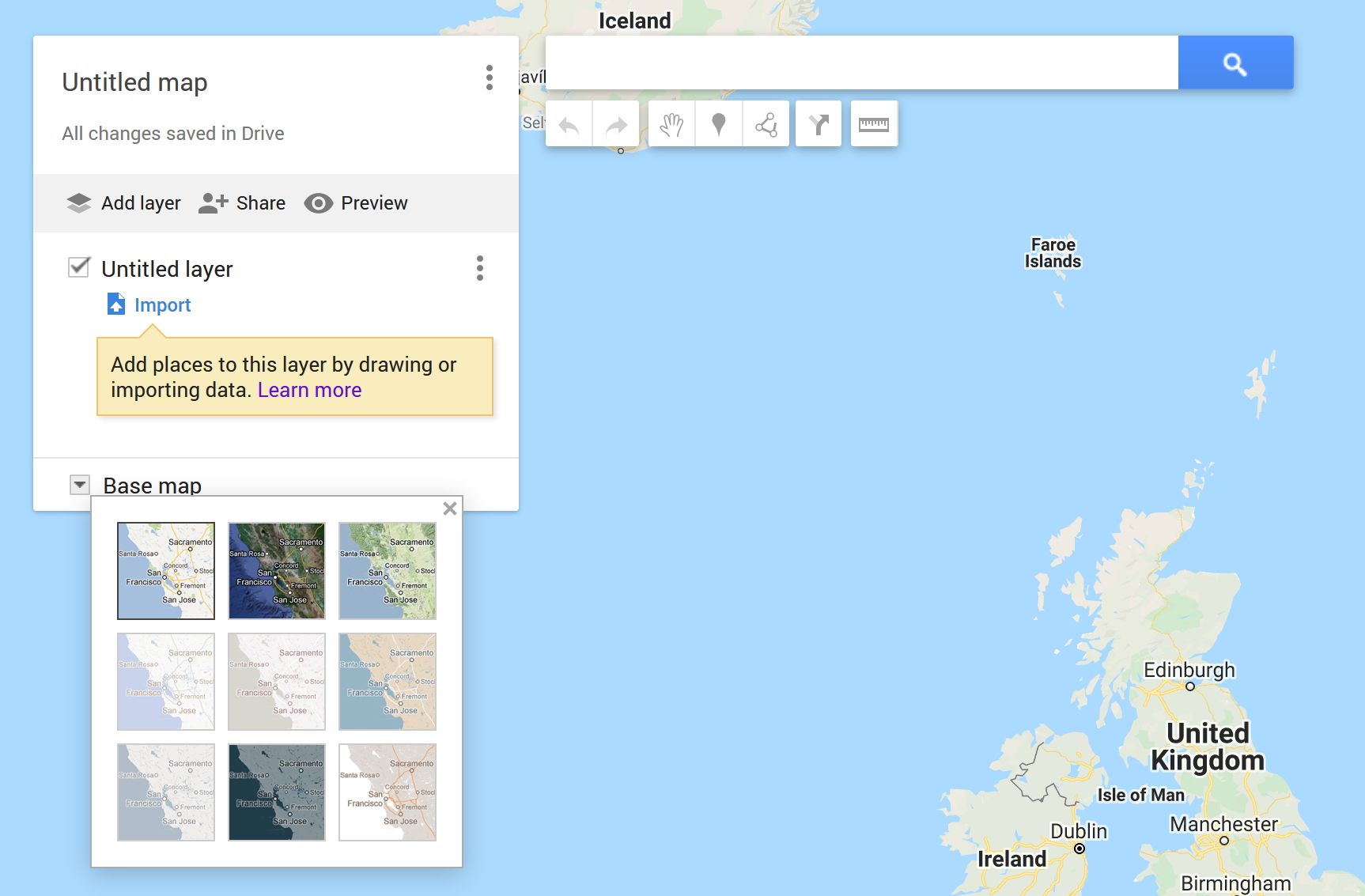Viewport: 1365px width, 896px height.
Task: Select the Add directions tool
Action: pyautogui.click(x=819, y=124)
